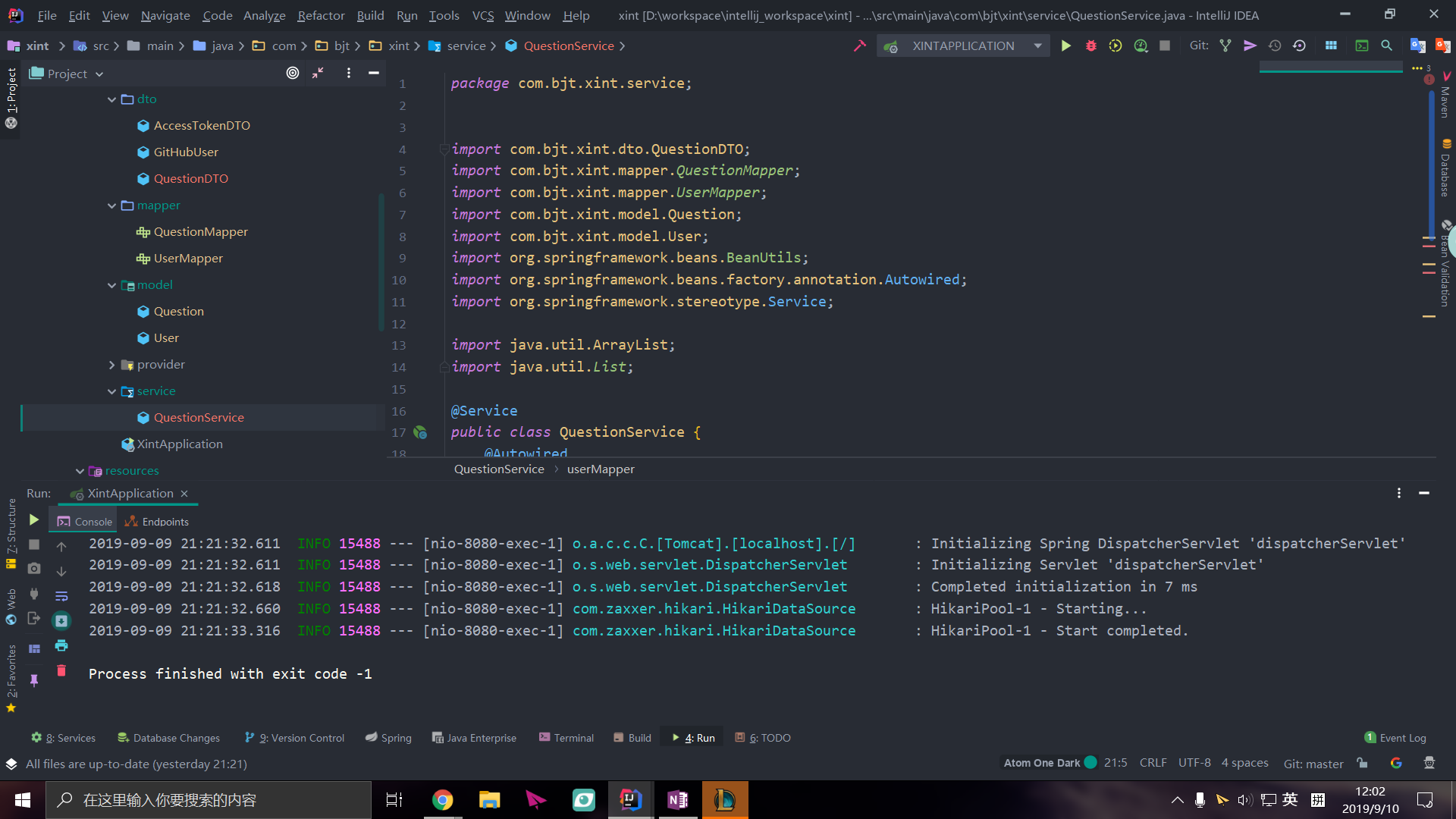Fold the import block on line 4

pyautogui.click(x=444, y=149)
